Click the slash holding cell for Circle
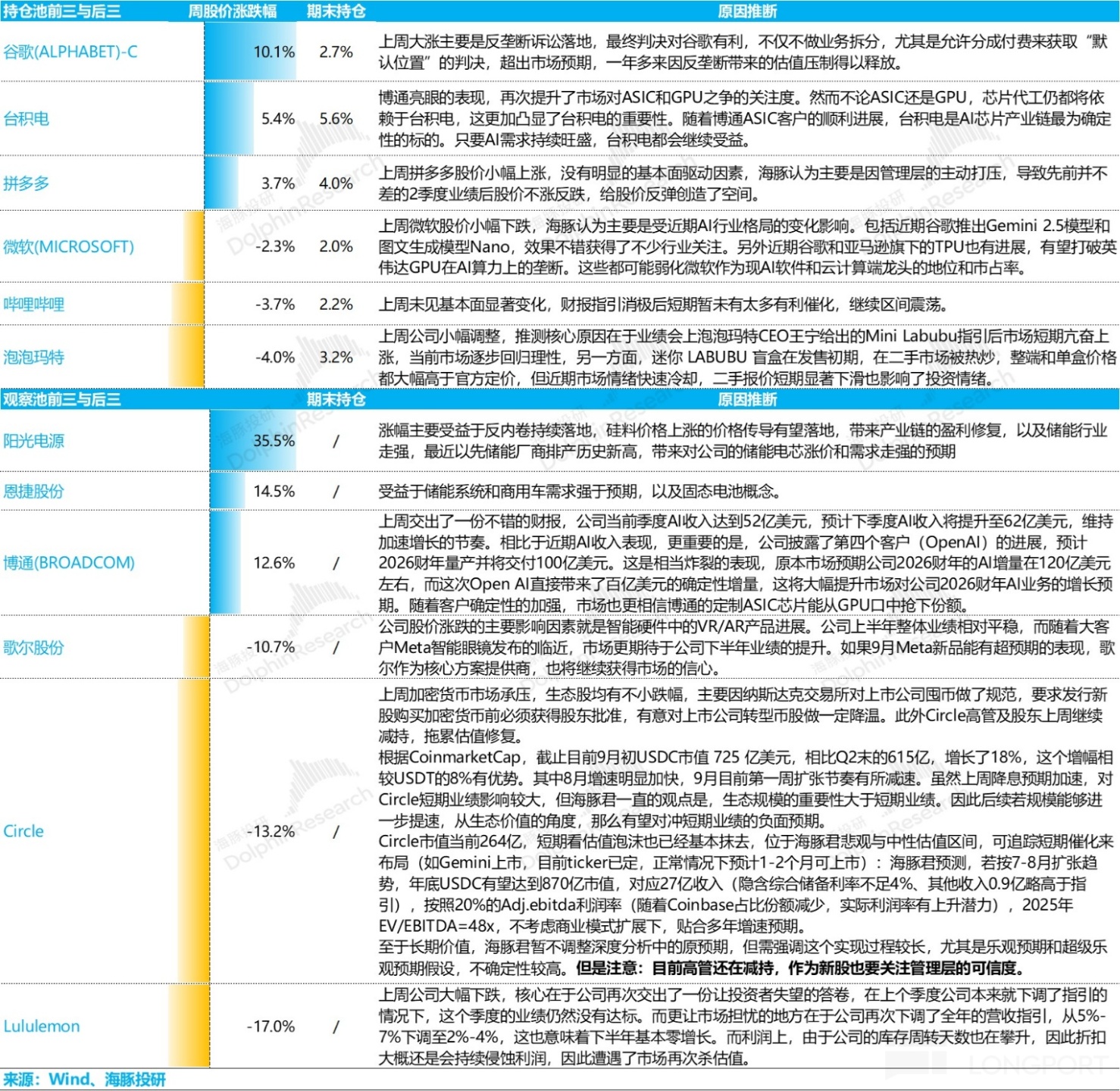This screenshot has height=1091, width=1120. 336,831
